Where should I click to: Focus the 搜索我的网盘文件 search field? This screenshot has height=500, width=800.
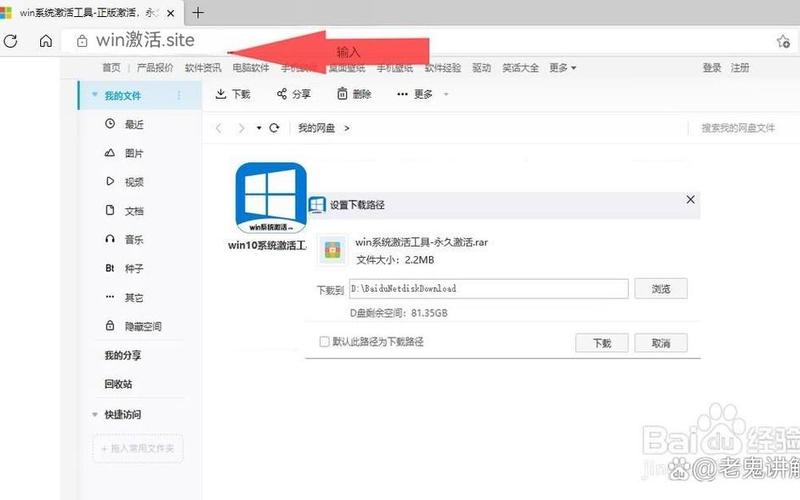pos(738,128)
